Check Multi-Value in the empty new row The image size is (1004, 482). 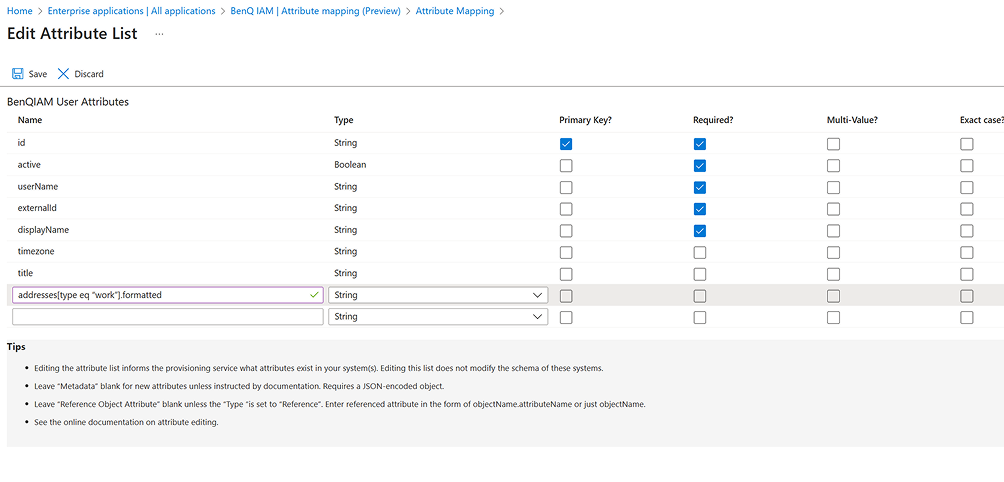pyautogui.click(x=833, y=317)
